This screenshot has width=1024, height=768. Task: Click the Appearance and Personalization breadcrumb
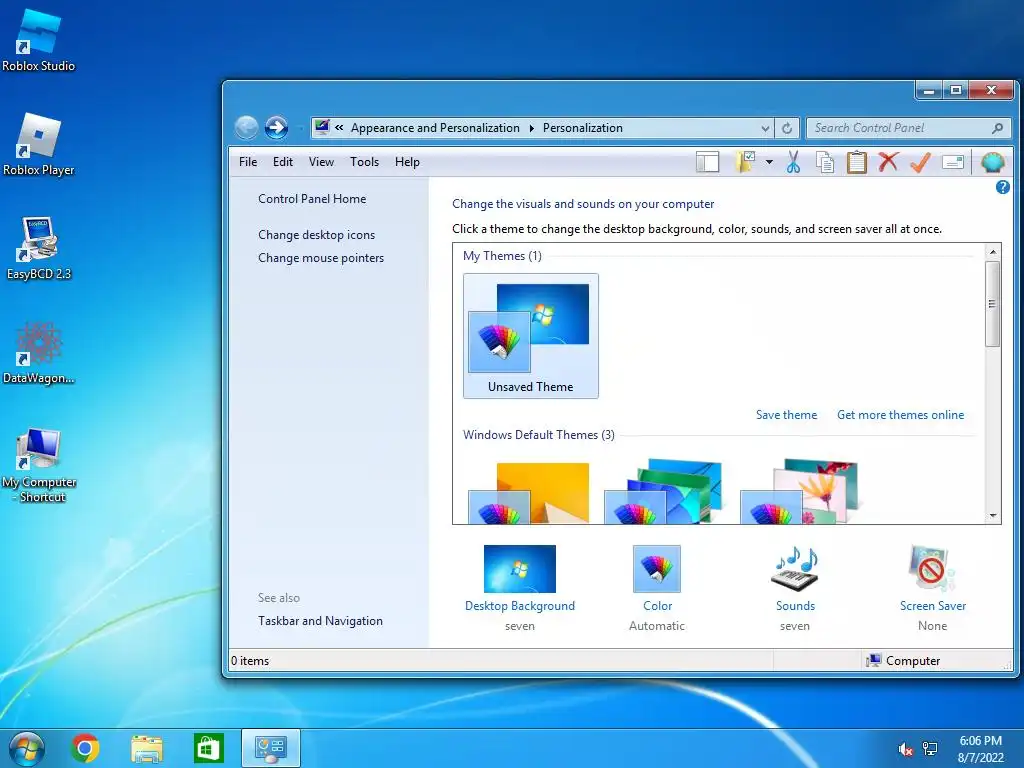coord(435,128)
